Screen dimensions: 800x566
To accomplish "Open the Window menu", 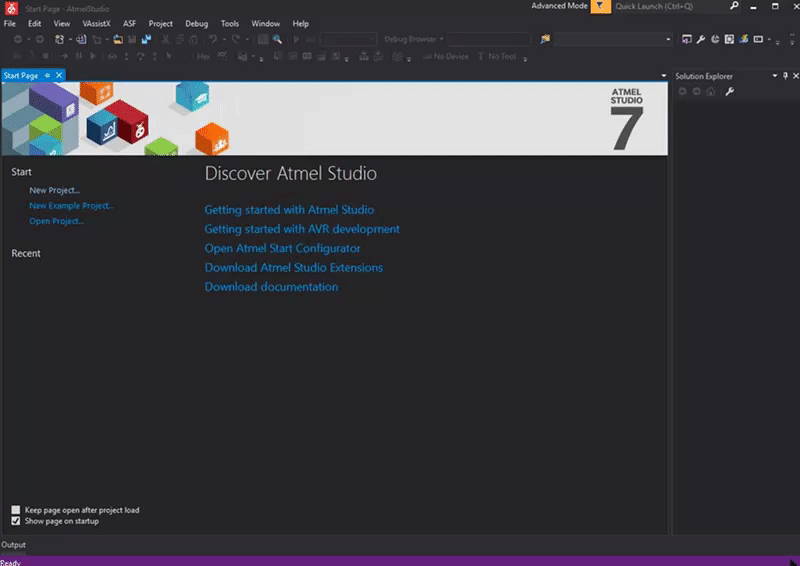I will tap(265, 23).
